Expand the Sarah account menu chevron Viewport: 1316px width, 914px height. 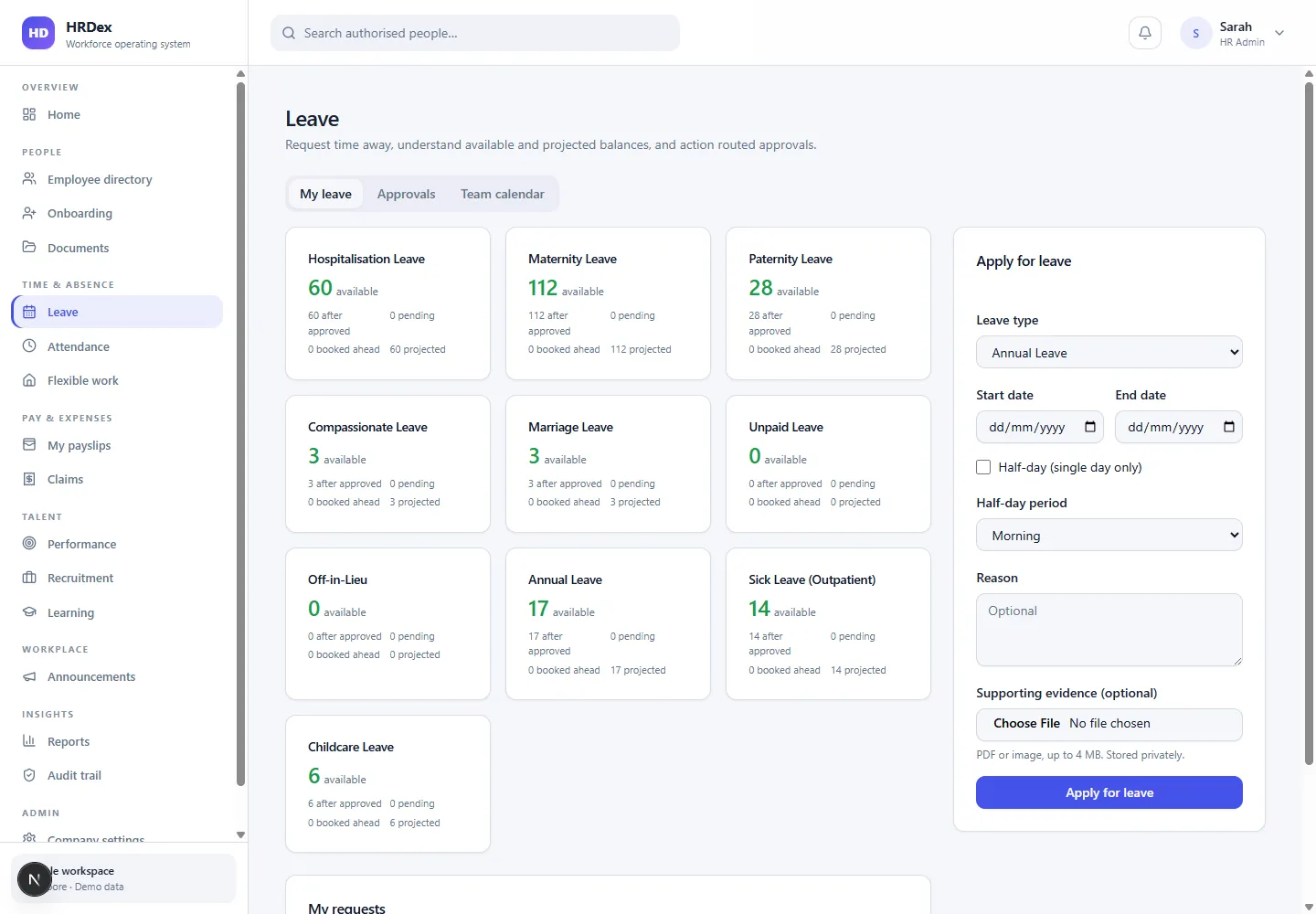(x=1279, y=33)
